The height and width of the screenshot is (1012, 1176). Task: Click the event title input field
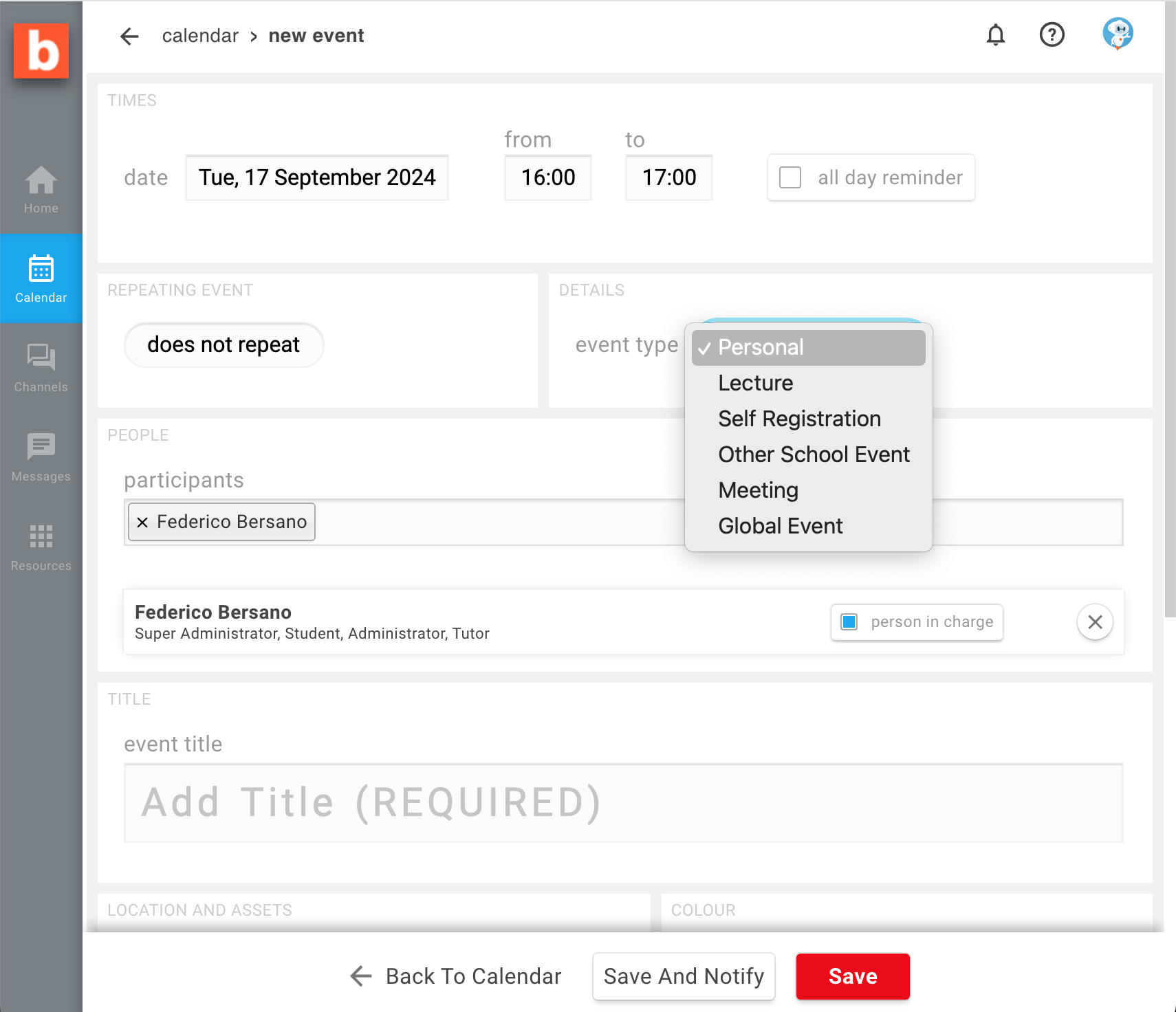(623, 803)
